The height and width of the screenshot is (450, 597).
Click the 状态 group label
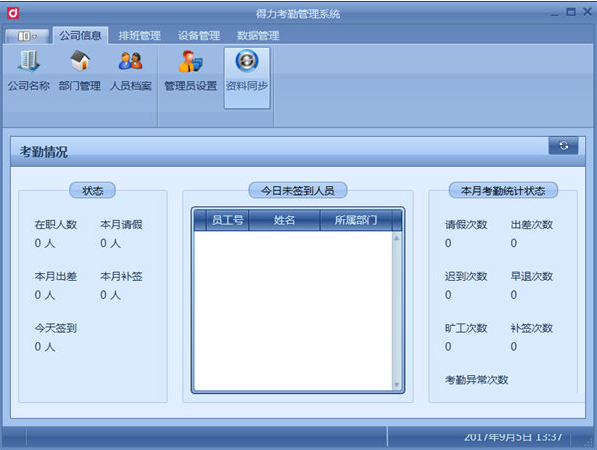93,190
